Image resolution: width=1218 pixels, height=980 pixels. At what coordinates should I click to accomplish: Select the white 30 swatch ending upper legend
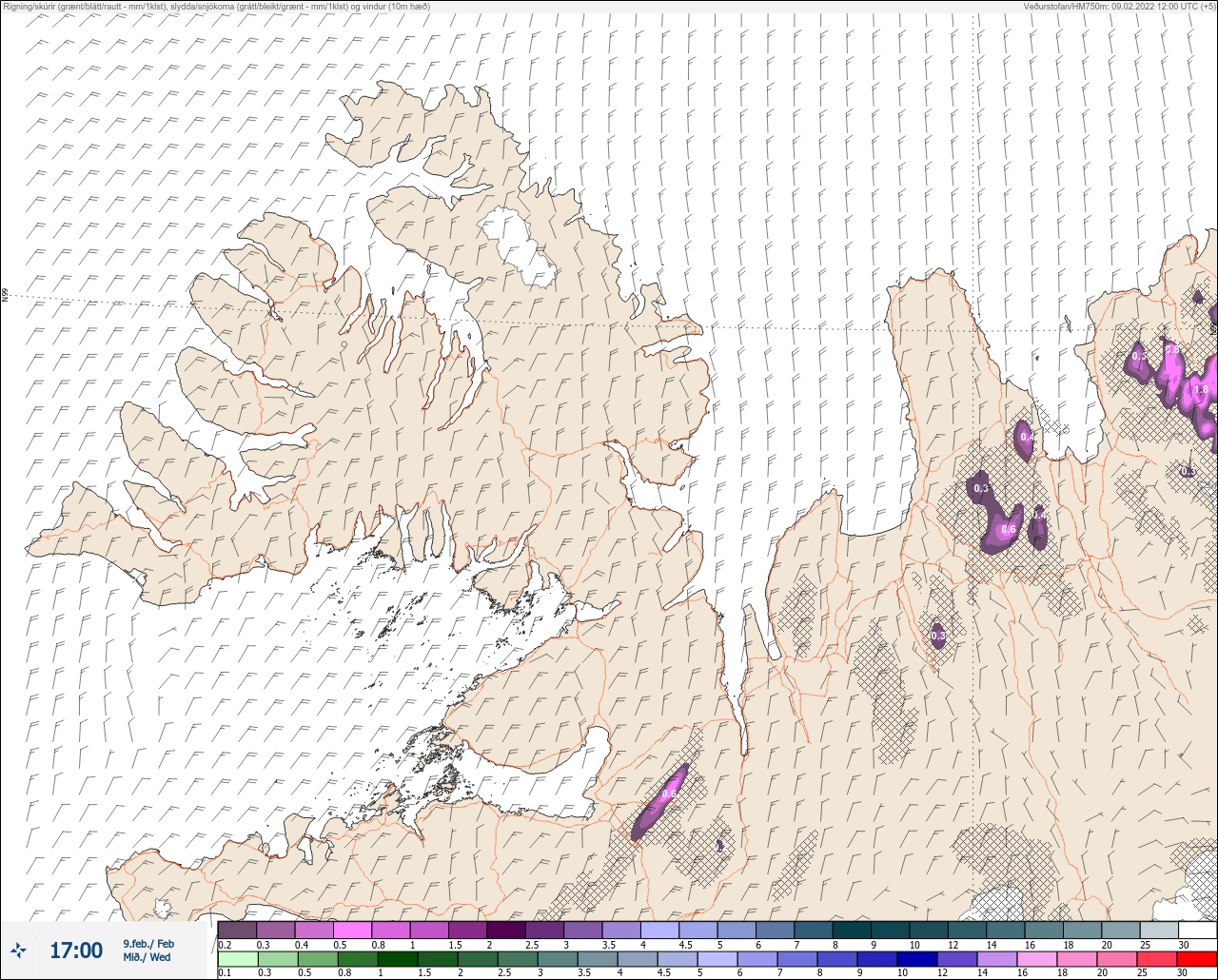click(1197, 930)
